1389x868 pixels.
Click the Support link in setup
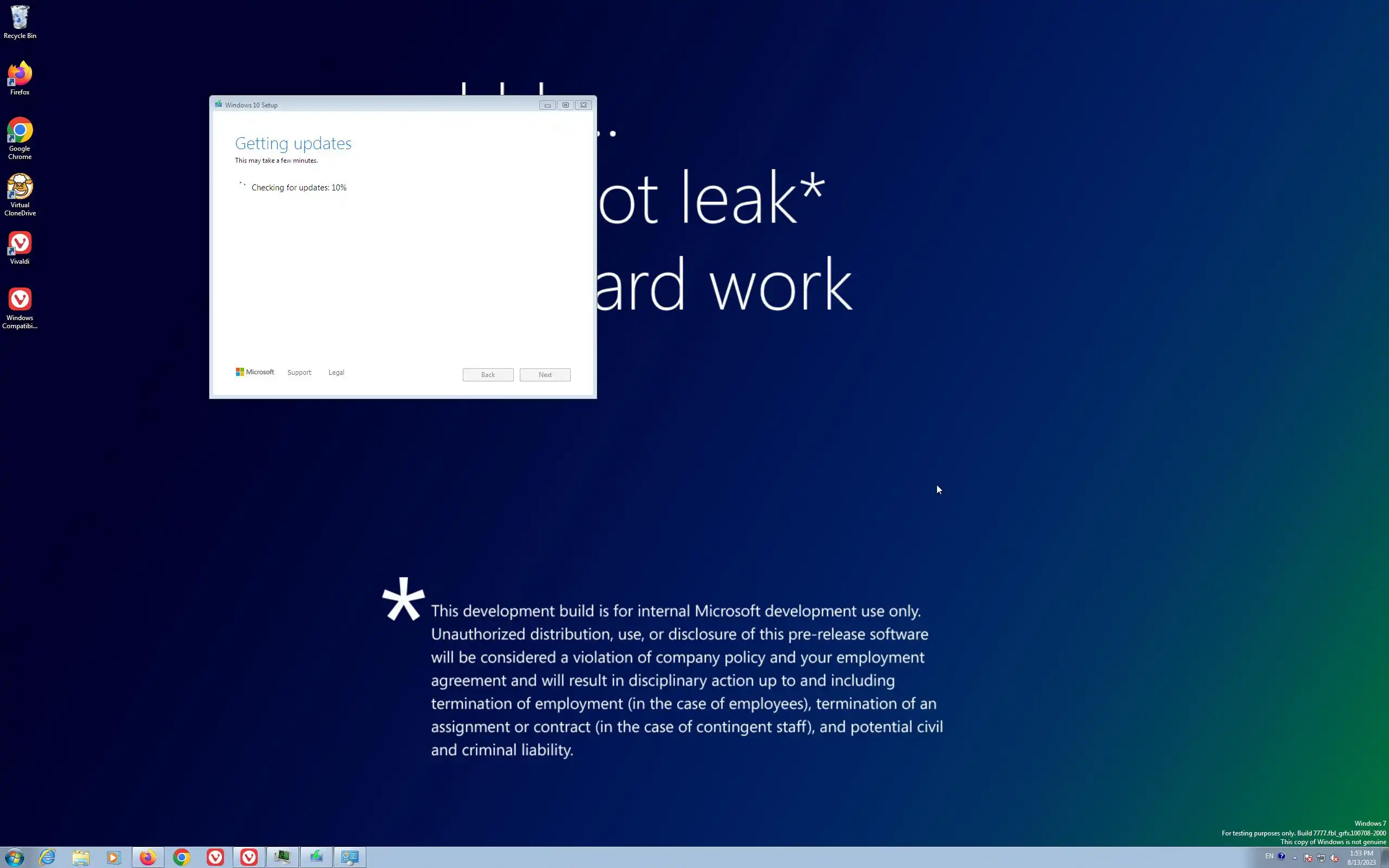point(299,373)
